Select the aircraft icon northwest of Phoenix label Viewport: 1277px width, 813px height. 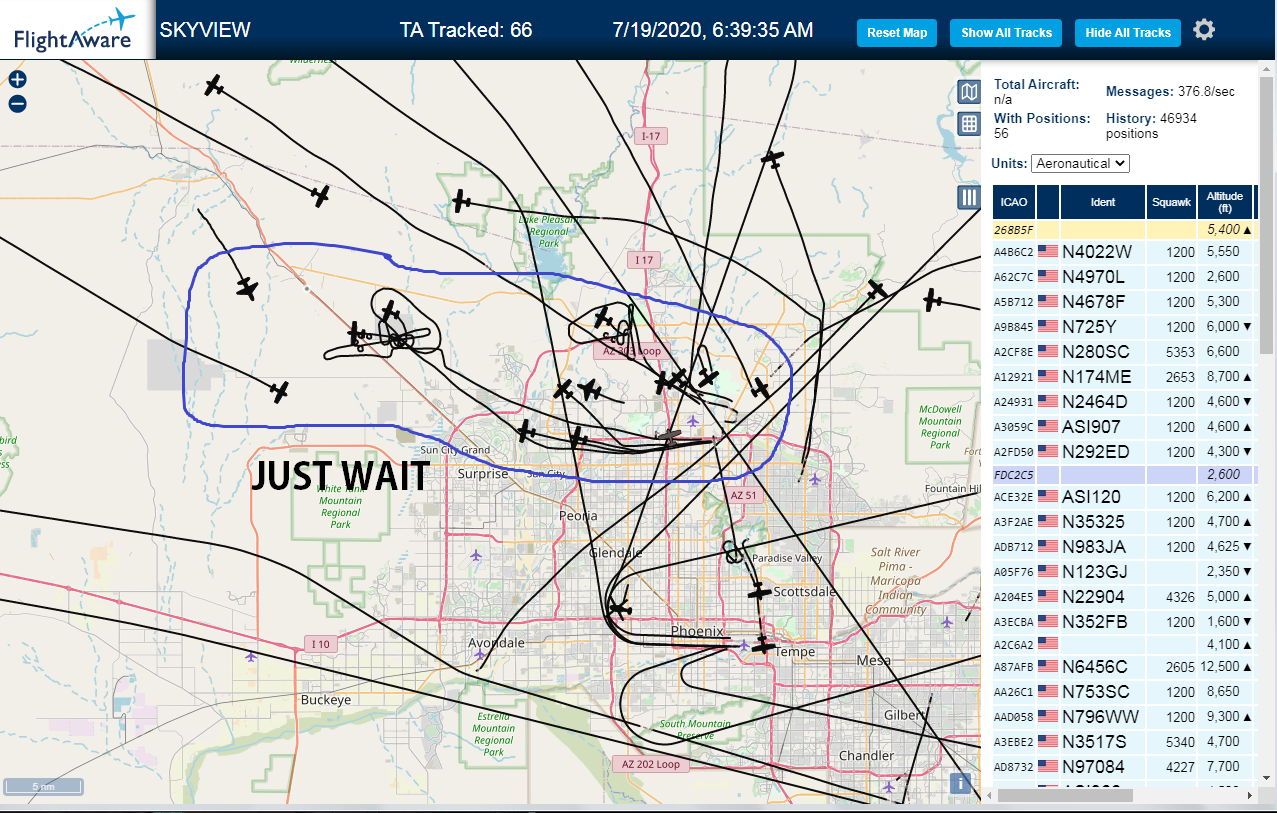[x=620, y=608]
